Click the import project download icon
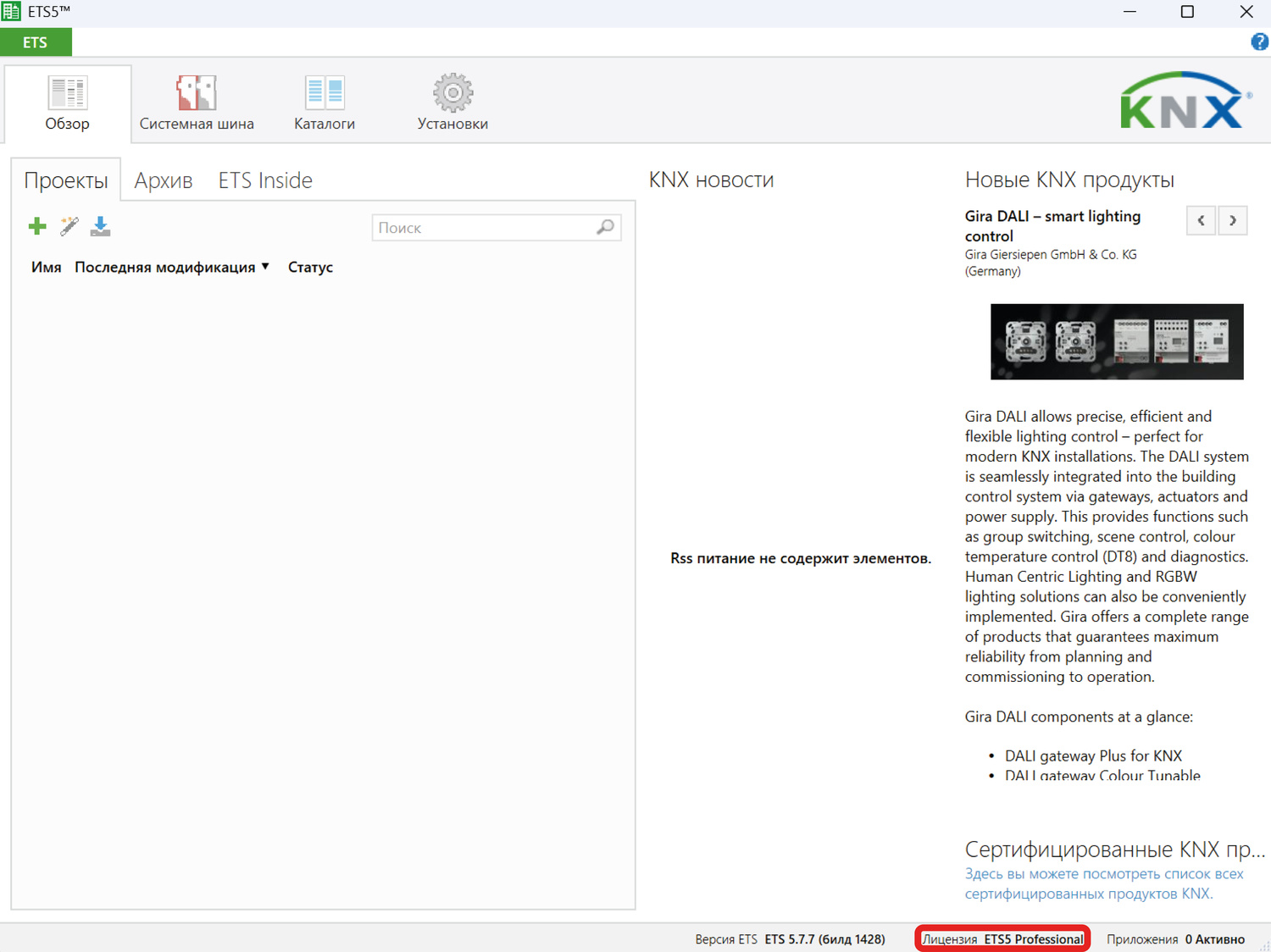Viewport: 1271px width, 952px height. [101, 226]
